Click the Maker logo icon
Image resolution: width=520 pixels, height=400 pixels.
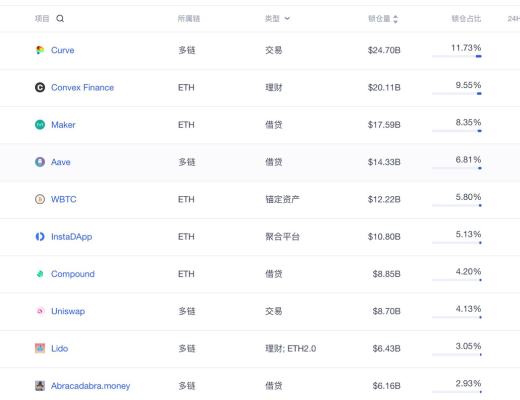click(x=40, y=125)
